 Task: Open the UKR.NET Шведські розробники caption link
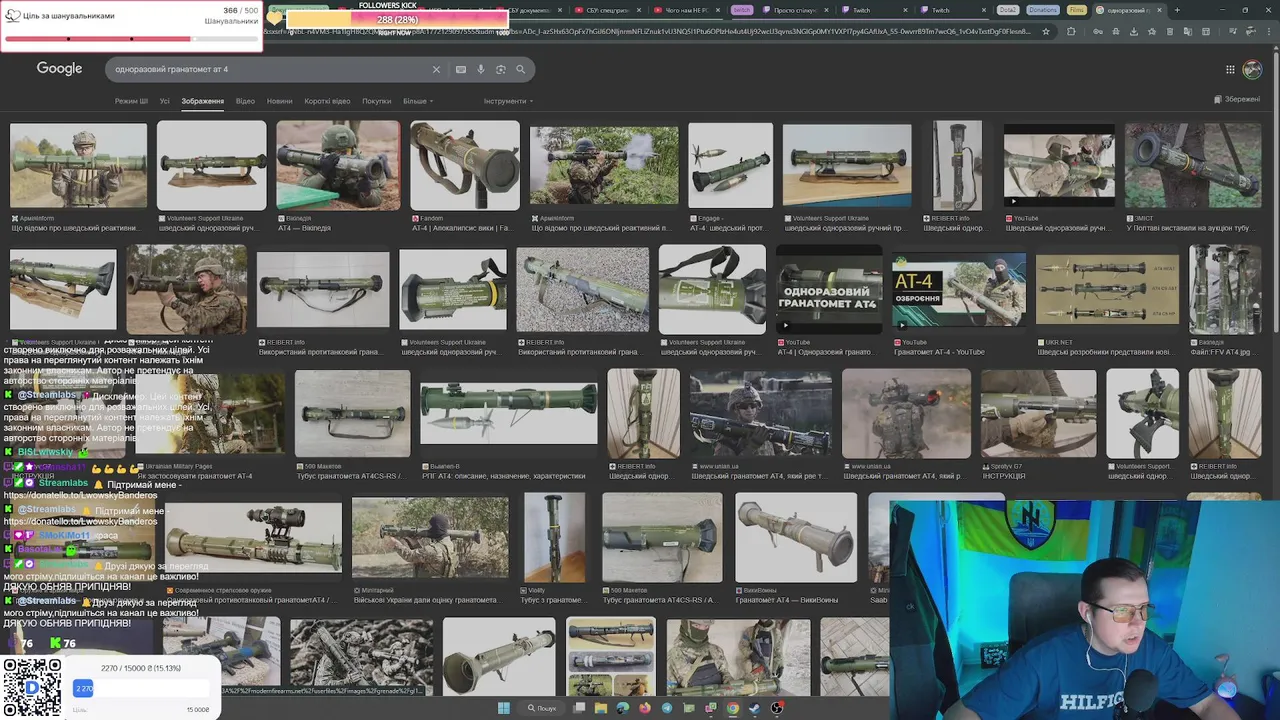pos(1104,352)
